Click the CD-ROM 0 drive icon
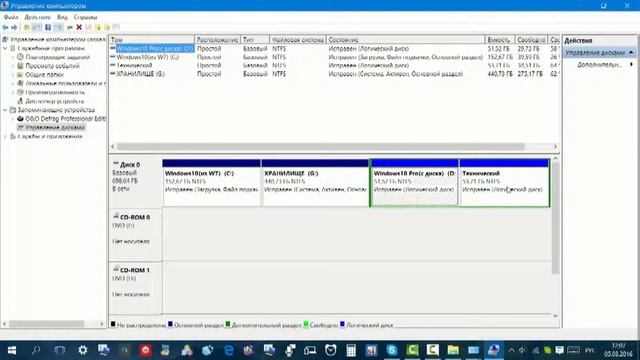 point(116,216)
